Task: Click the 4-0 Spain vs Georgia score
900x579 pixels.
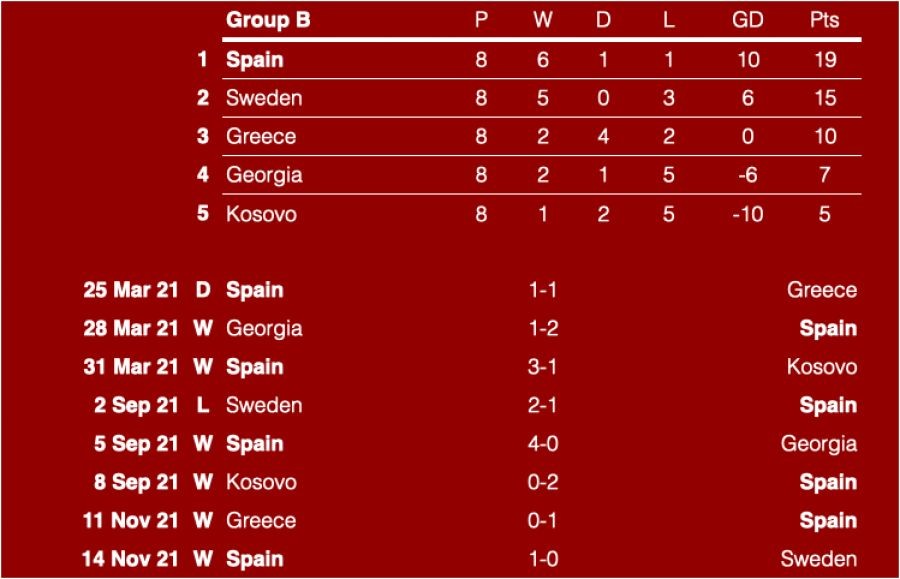Action: (542, 444)
